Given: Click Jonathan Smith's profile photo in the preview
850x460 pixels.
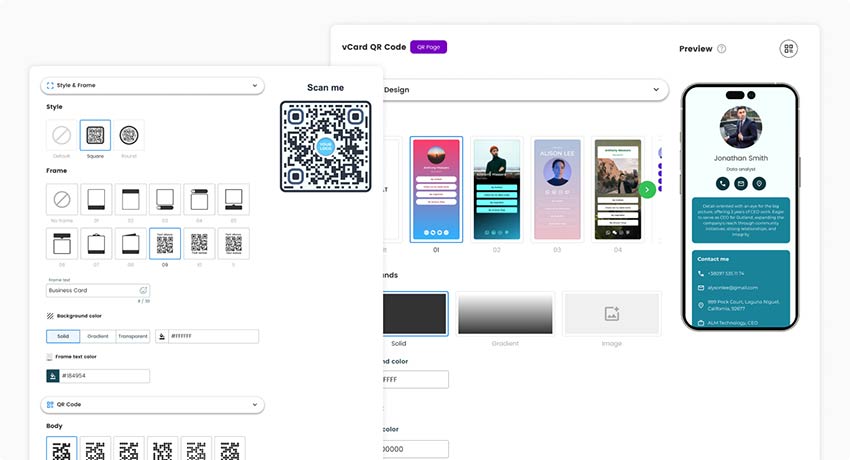Looking at the screenshot, I should (x=740, y=127).
